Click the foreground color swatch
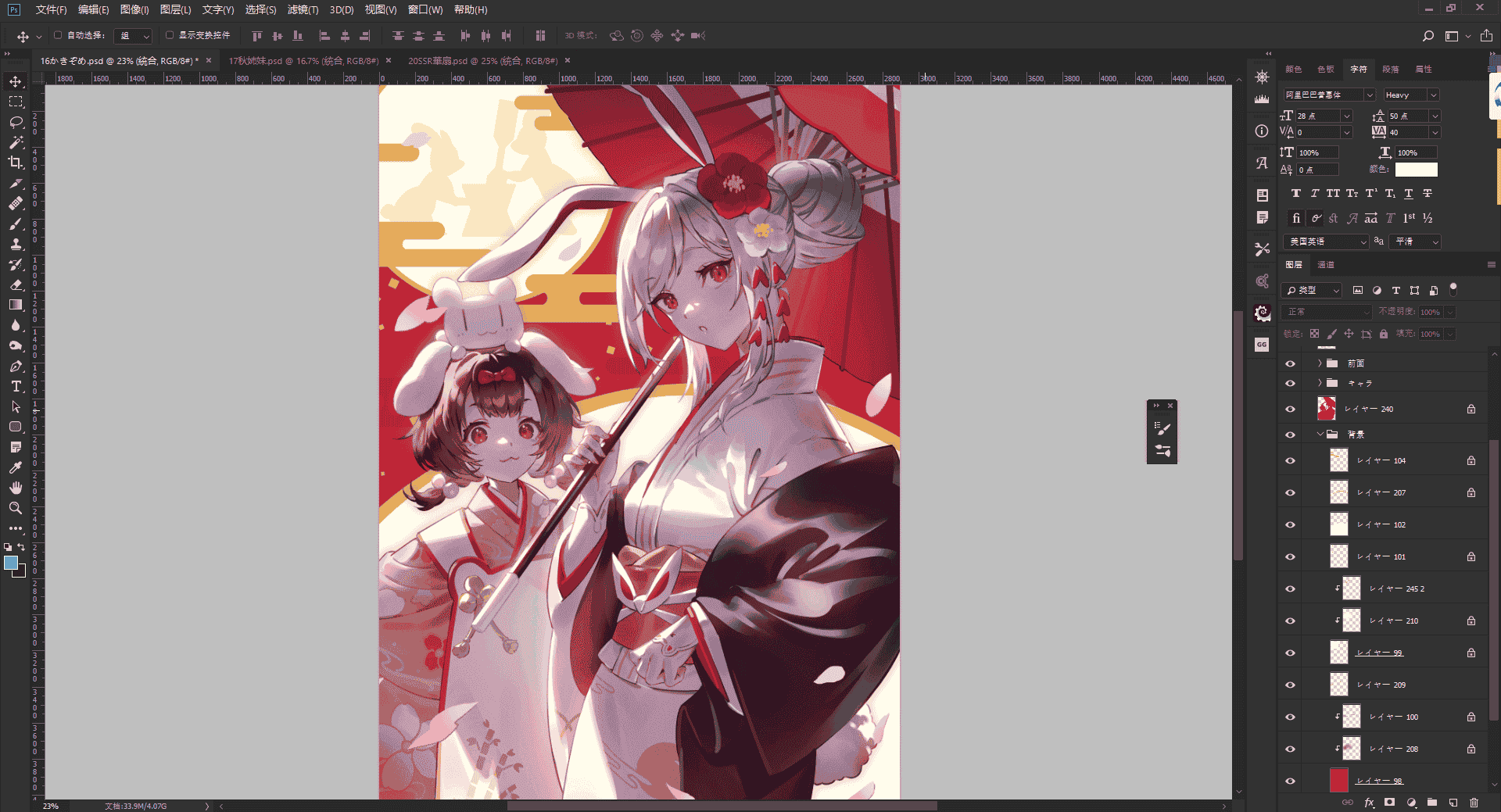Image resolution: width=1501 pixels, height=812 pixels. click(x=11, y=563)
